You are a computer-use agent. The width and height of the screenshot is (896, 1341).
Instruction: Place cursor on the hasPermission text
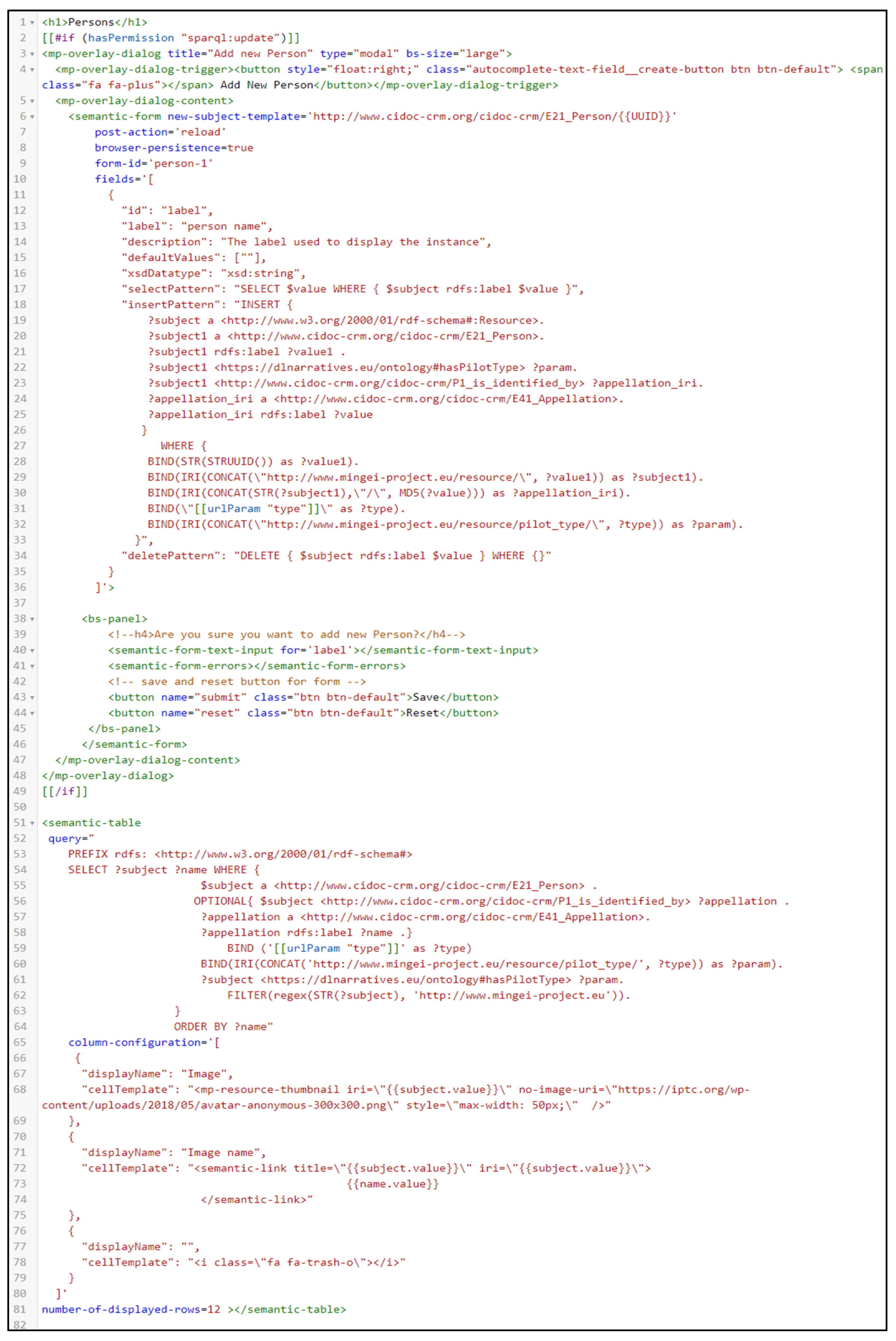[x=131, y=38]
